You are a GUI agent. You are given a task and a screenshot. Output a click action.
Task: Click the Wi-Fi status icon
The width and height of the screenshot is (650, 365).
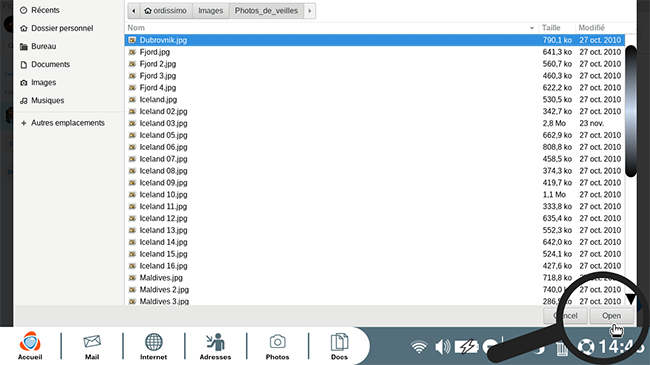click(x=419, y=346)
